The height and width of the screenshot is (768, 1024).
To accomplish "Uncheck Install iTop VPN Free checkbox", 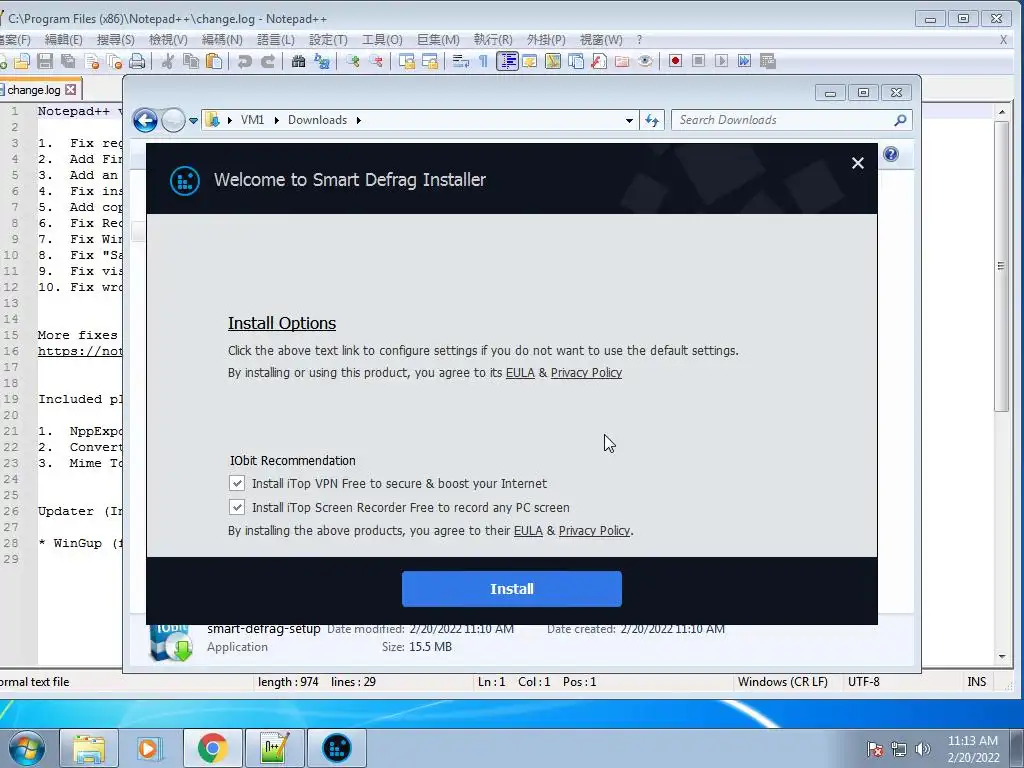I will tap(237, 483).
